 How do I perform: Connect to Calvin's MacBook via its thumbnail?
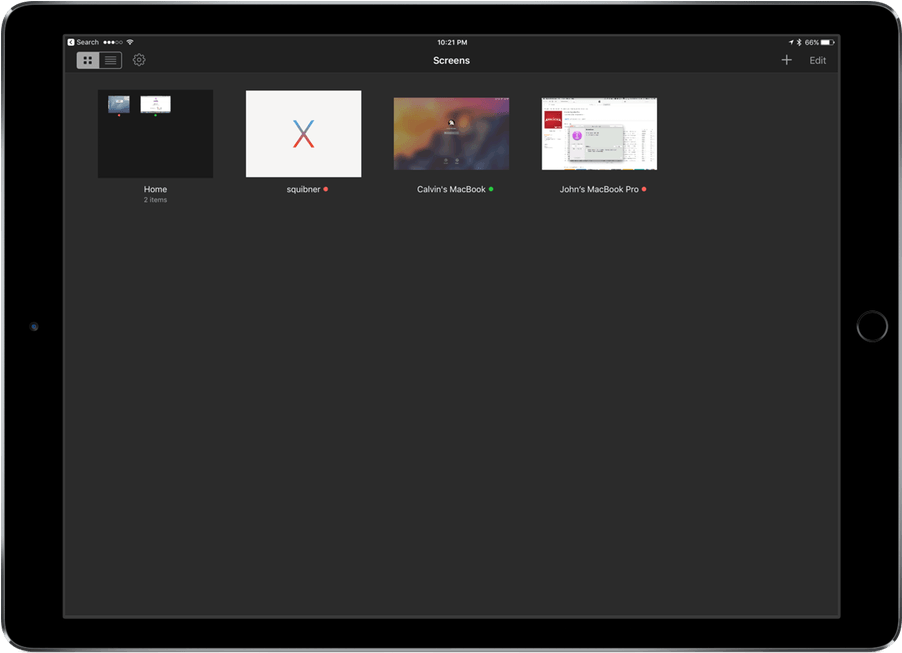click(x=450, y=133)
